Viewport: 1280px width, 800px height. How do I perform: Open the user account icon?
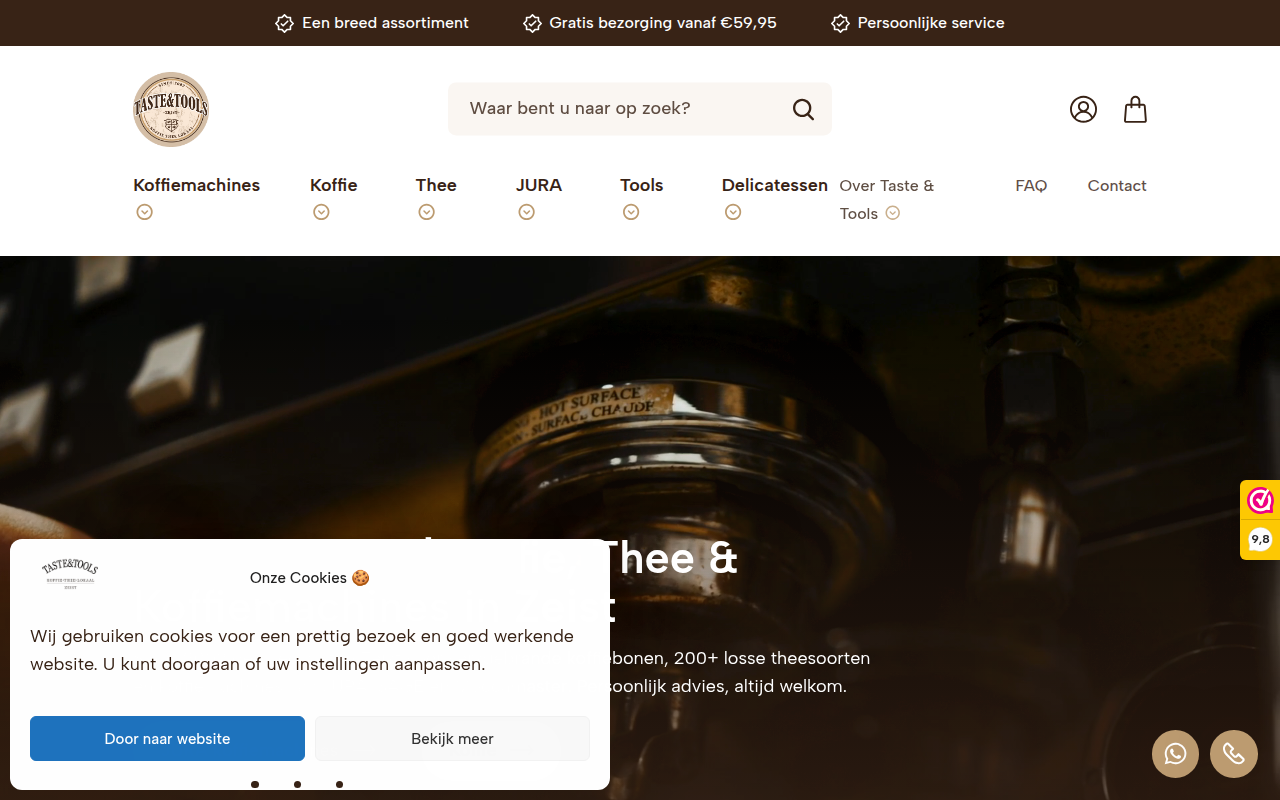(1083, 109)
